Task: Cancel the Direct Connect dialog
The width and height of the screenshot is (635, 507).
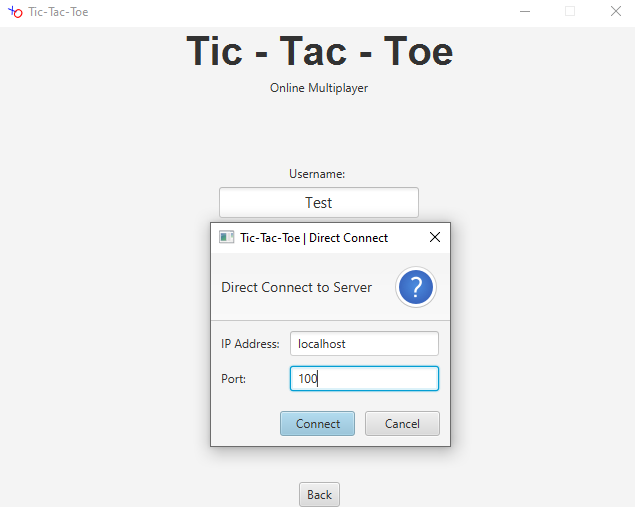Action: coord(402,424)
